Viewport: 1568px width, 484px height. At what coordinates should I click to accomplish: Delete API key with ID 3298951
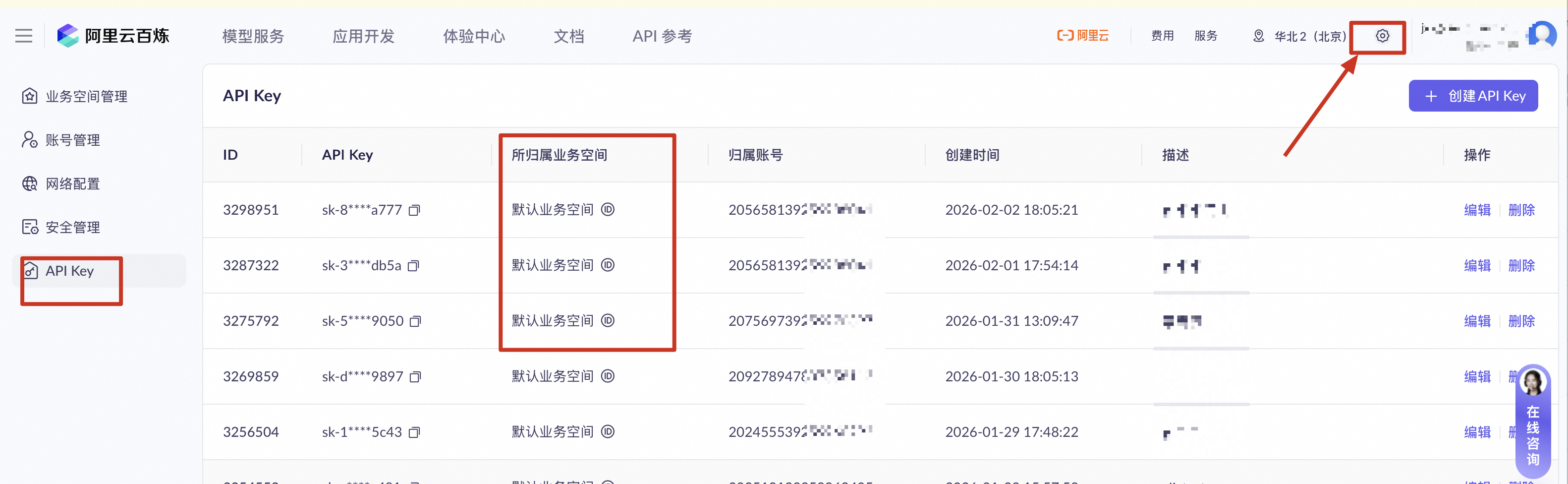pyautogui.click(x=1521, y=210)
